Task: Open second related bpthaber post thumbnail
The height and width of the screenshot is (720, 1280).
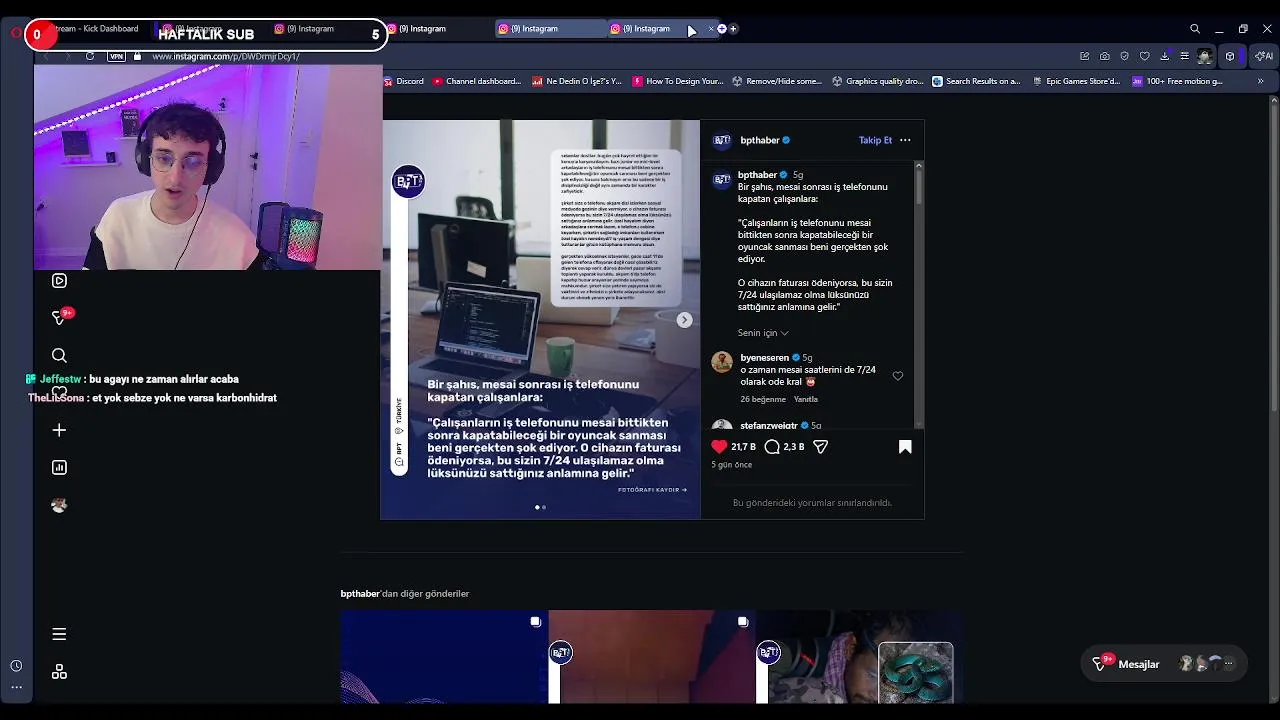Action: 652,656
